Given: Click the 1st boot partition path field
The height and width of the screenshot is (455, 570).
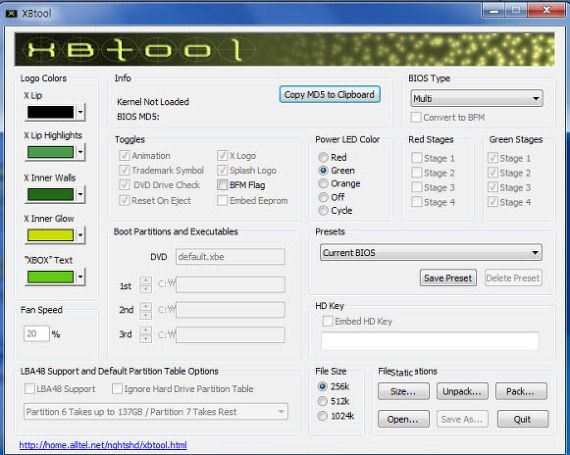Looking at the screenshot, I should click(x=230, y=285).
